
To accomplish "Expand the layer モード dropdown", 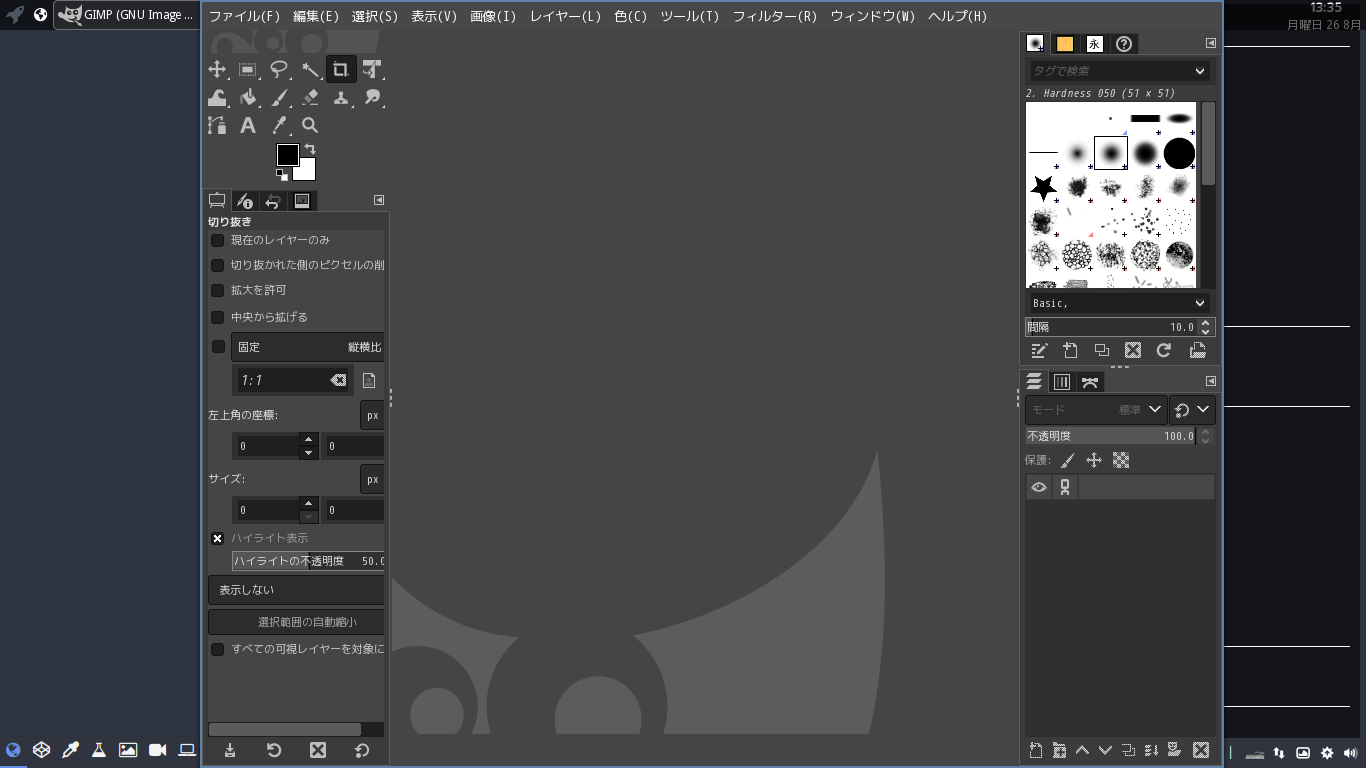I will [1095, 410].
